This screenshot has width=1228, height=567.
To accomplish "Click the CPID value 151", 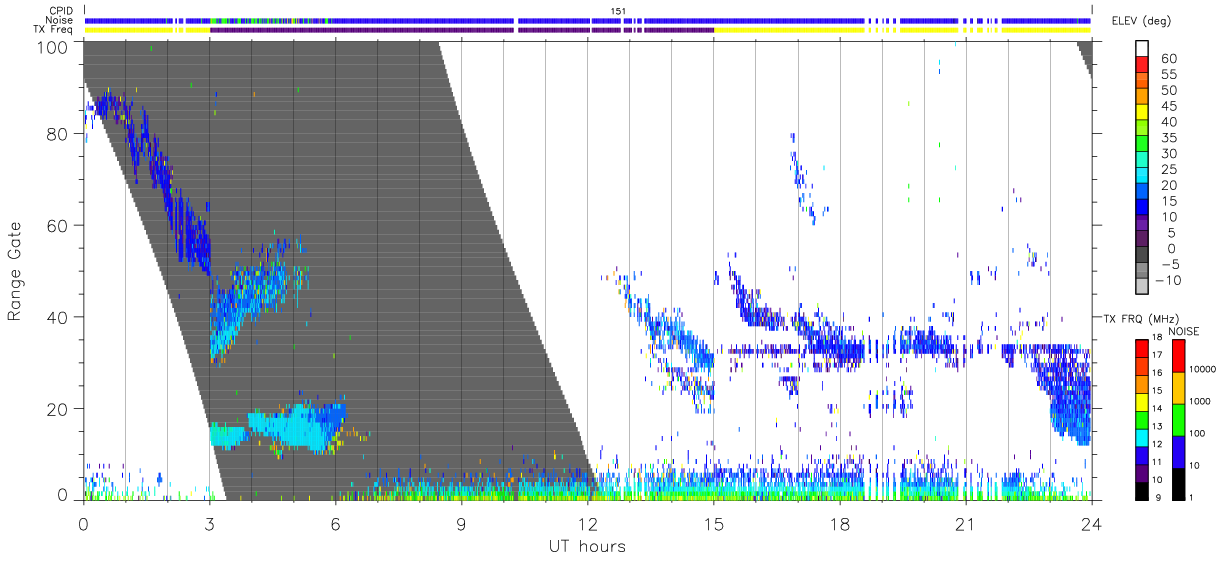I will [x=617, y=11].
